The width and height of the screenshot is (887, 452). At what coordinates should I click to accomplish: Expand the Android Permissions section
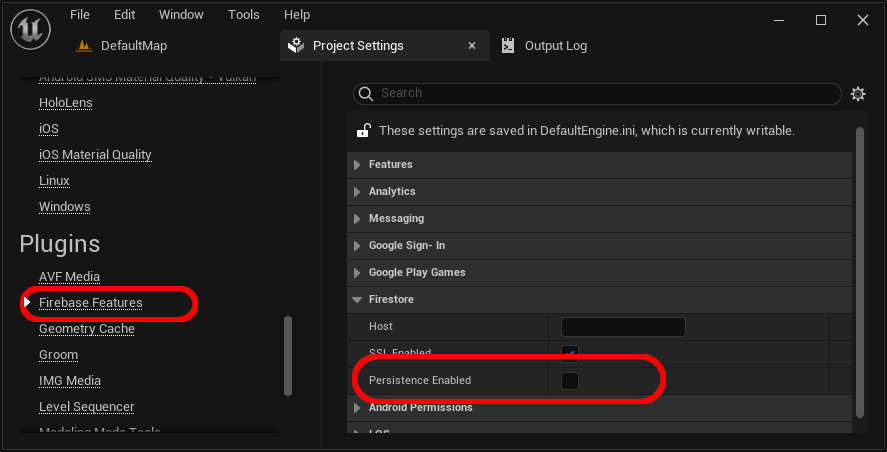coord(357,408)
